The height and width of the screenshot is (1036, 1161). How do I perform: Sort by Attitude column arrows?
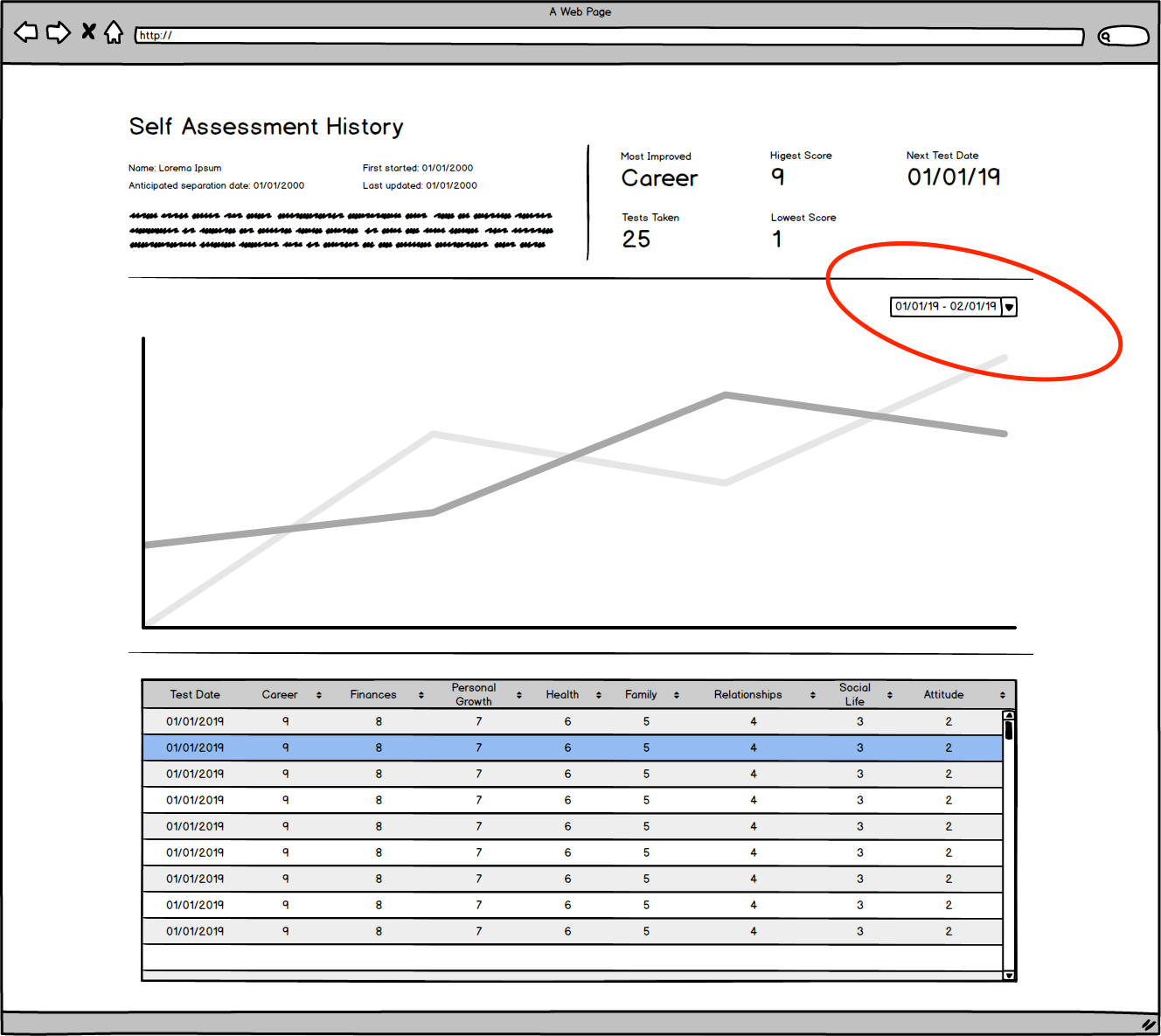click(x=1003, y=695)
